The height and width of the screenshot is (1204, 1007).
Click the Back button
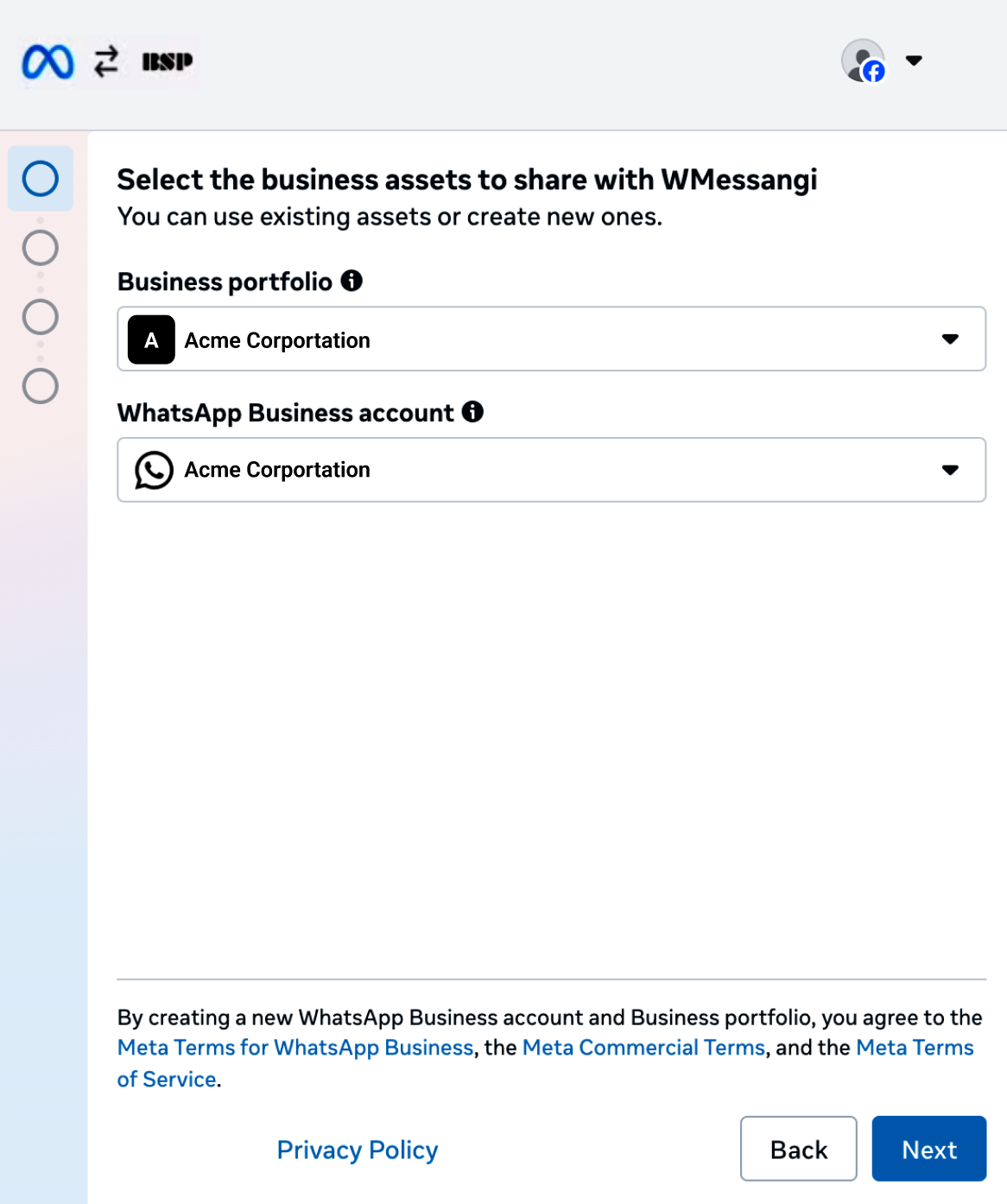pyautogui.click(x=799, y=1149)
